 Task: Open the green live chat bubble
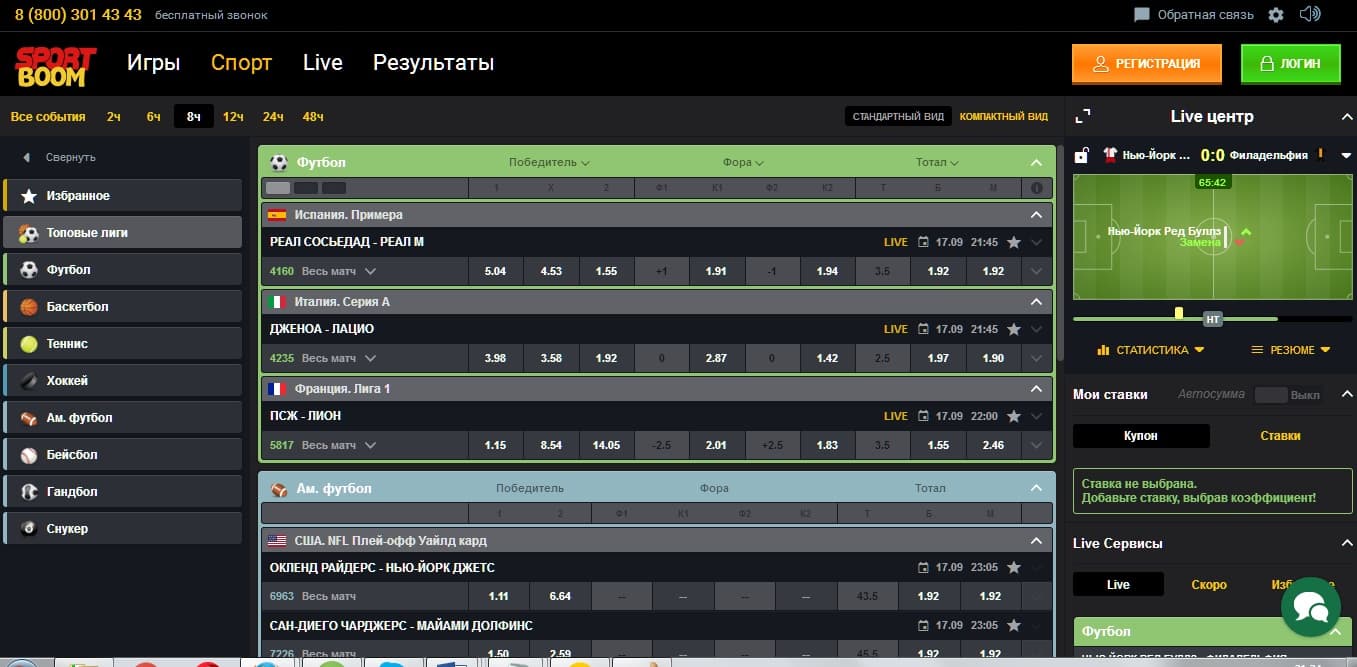(x=1310, y=605)
